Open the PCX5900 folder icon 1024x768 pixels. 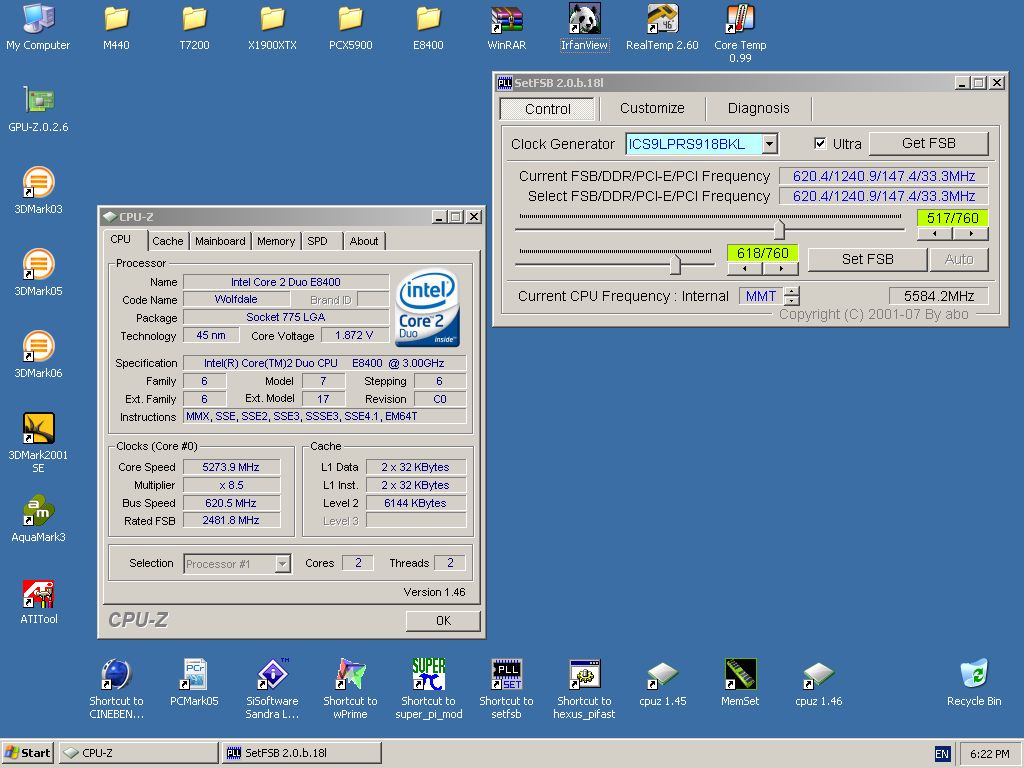click(x=350, y=27)
